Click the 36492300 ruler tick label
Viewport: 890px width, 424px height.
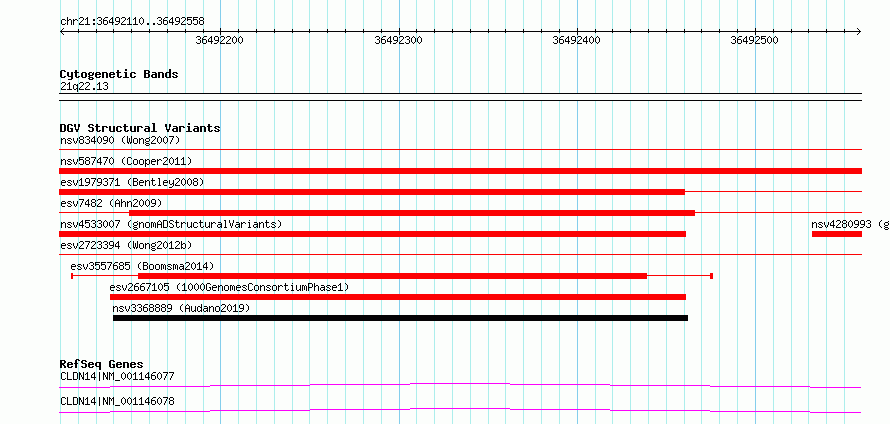click(x=398, y=40)
